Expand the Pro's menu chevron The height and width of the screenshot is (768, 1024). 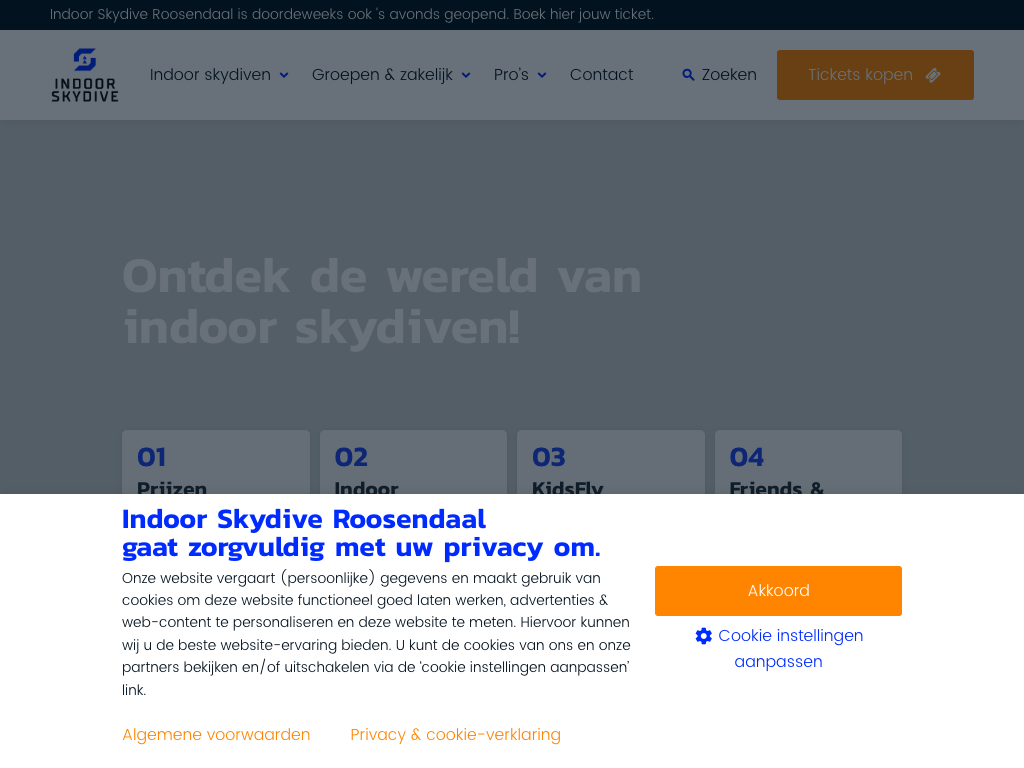542,75
